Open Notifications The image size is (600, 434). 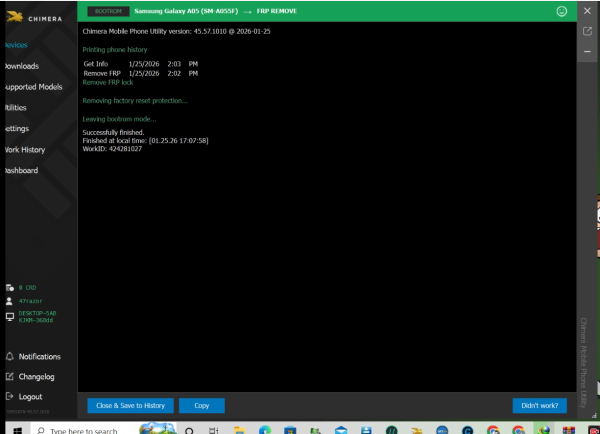(39, 357)
